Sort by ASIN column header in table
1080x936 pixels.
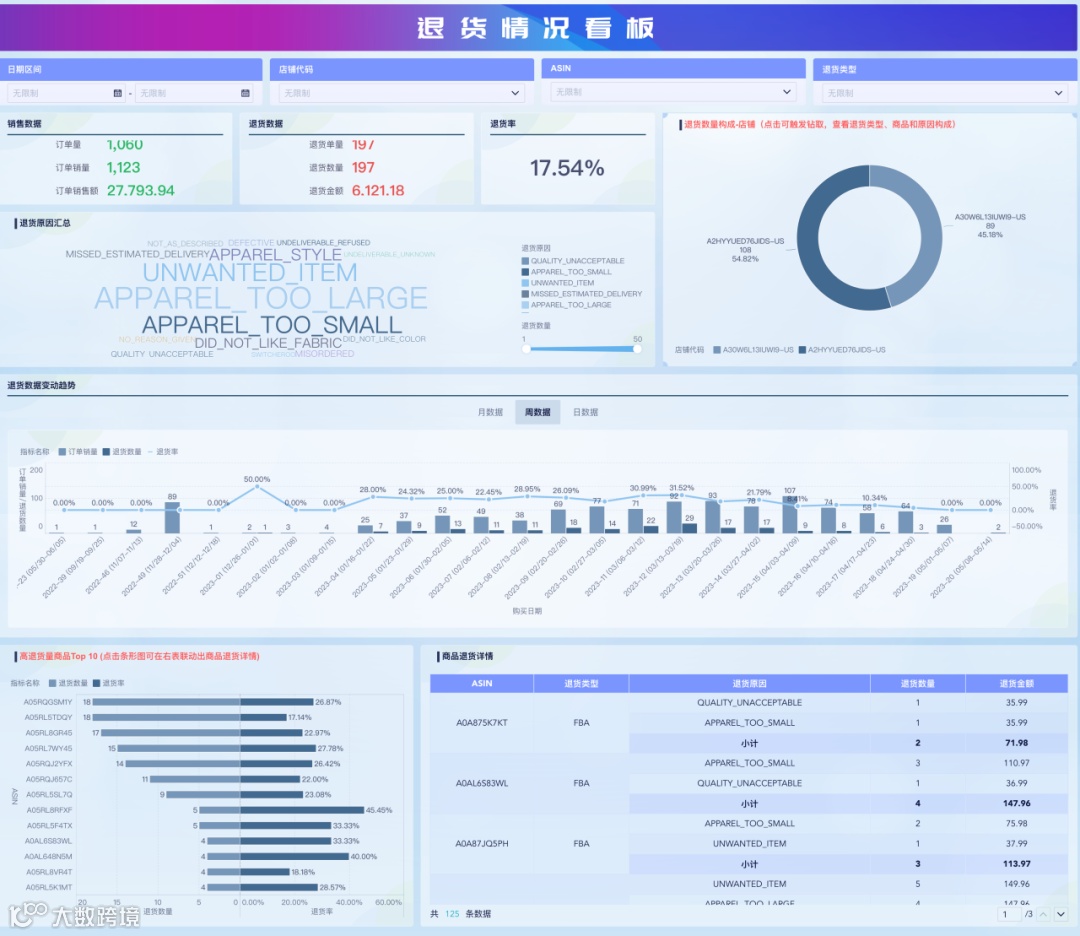pos(481,683)
